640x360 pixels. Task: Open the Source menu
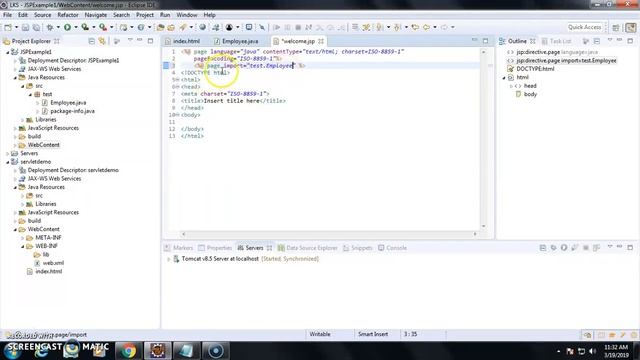[x=42, y=15]
